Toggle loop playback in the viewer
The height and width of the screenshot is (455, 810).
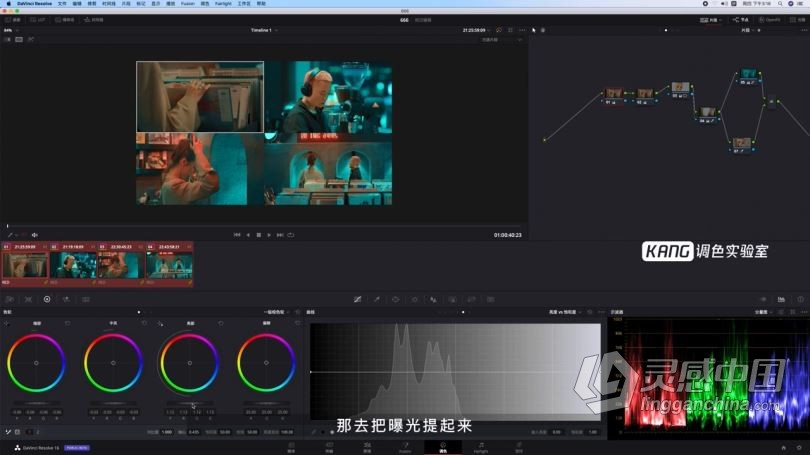coord(291,235)
